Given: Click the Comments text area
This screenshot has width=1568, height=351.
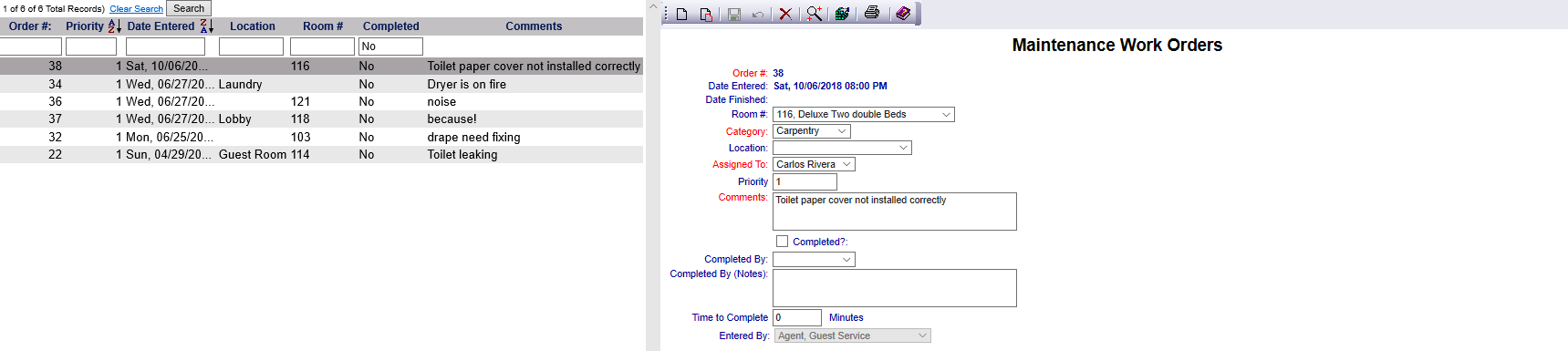Looking at the screenshot, I should [895, 212].
